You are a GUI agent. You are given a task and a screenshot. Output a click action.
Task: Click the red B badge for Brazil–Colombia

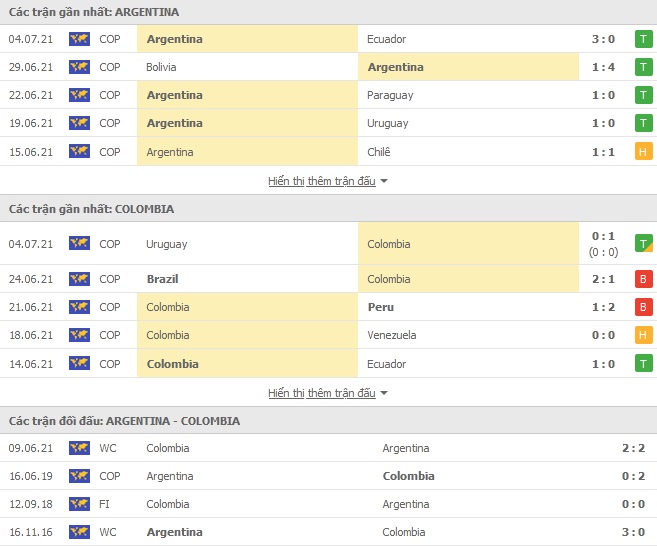point(644,279)
